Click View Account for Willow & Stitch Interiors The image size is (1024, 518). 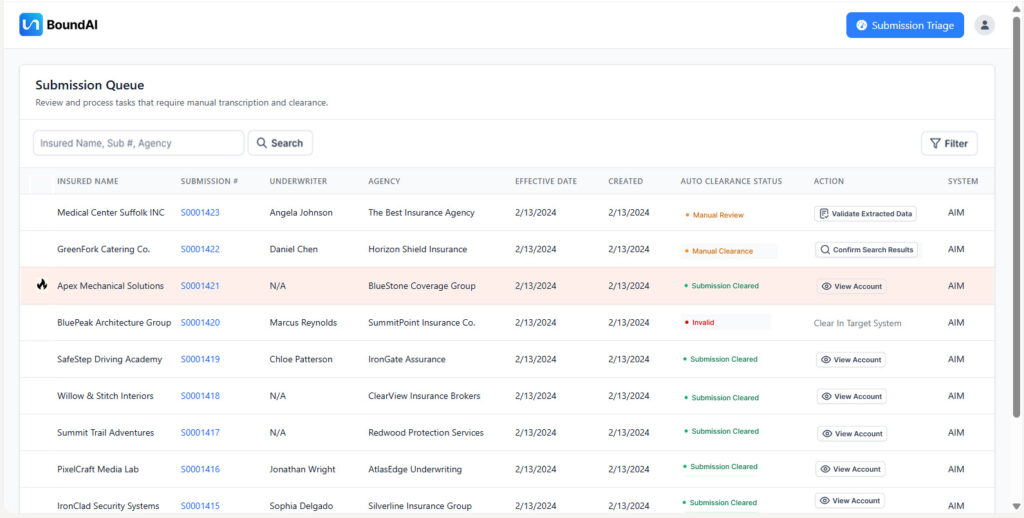click(x=851, y=397)
